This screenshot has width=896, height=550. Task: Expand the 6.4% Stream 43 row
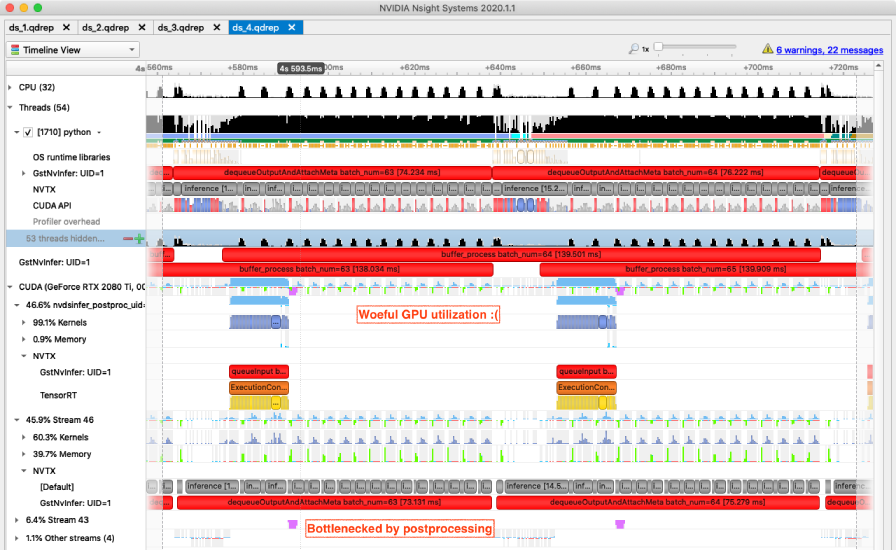pos(17,520)
